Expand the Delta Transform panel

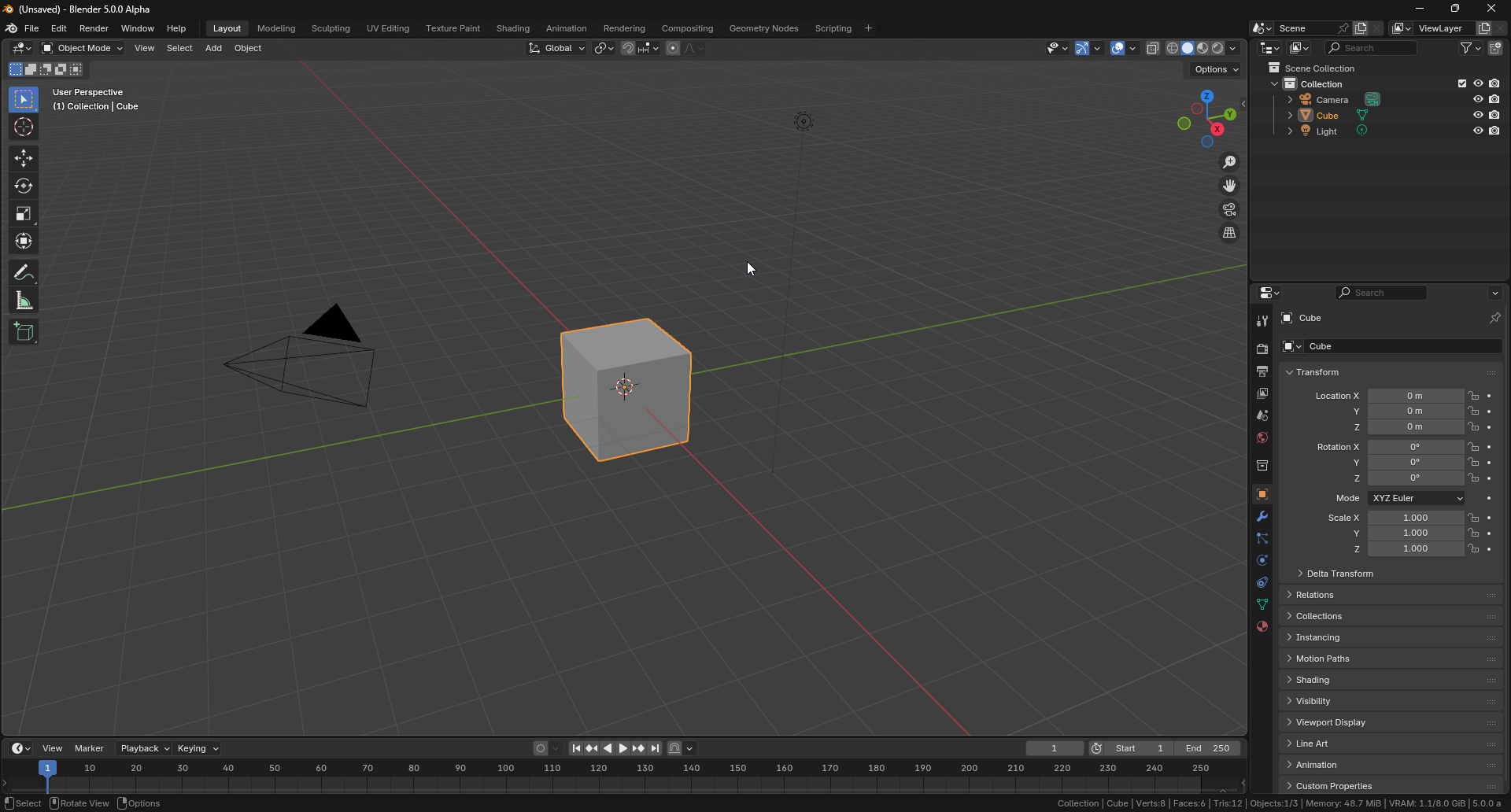(x=1339, y=574)
